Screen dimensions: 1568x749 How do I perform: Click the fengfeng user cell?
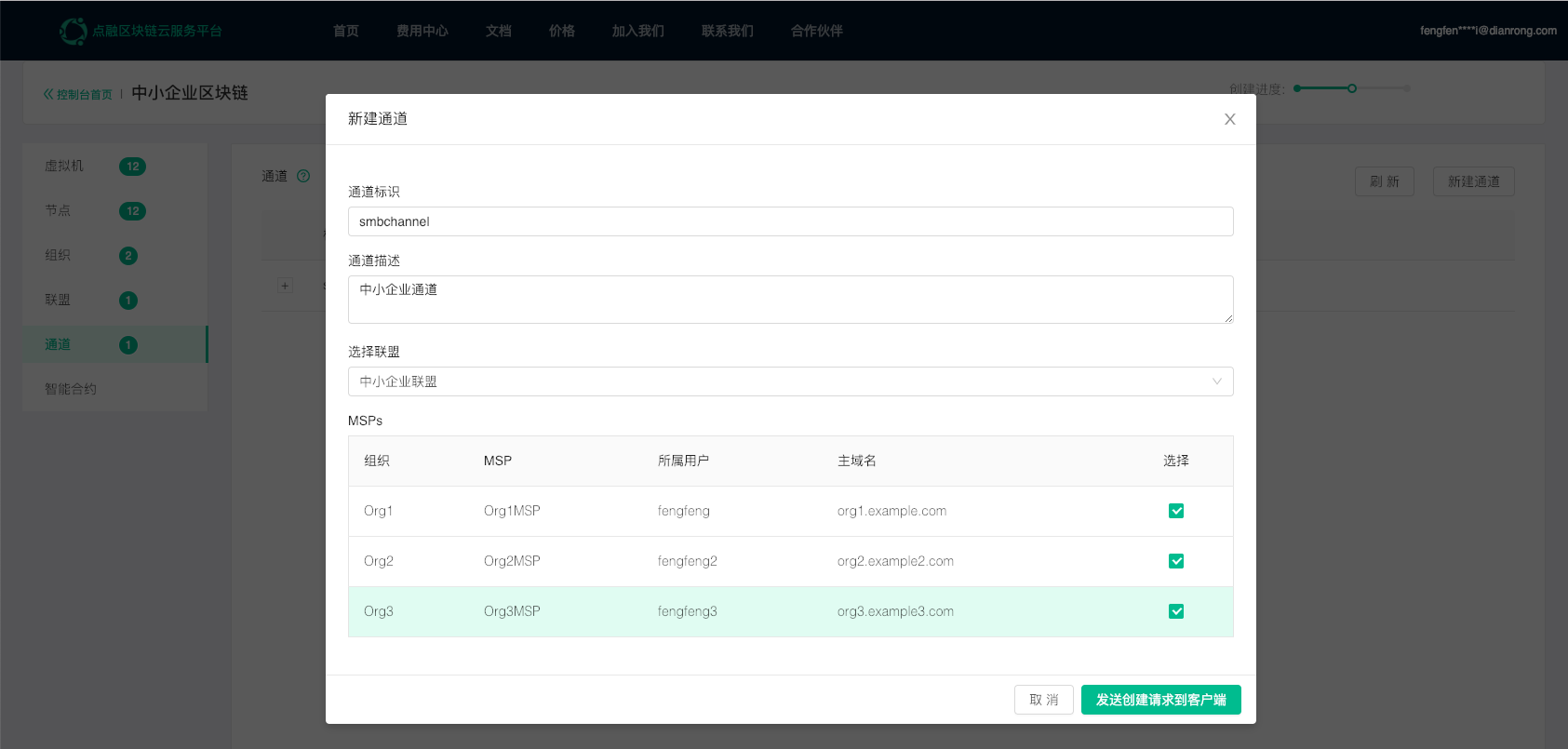click(x=684, y=511)
